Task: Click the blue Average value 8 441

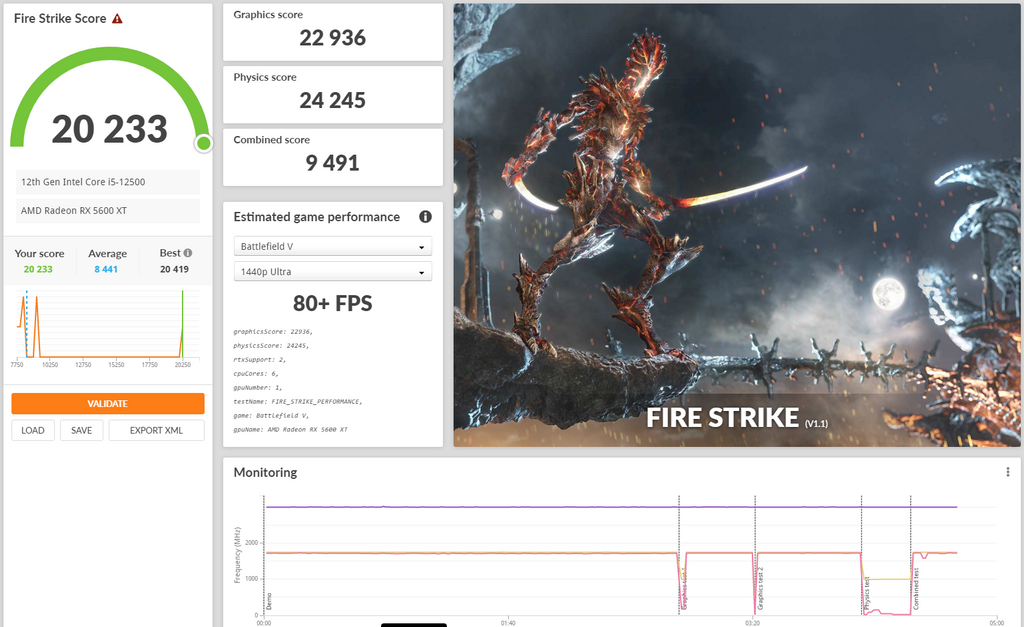Action: pos(106,269)
